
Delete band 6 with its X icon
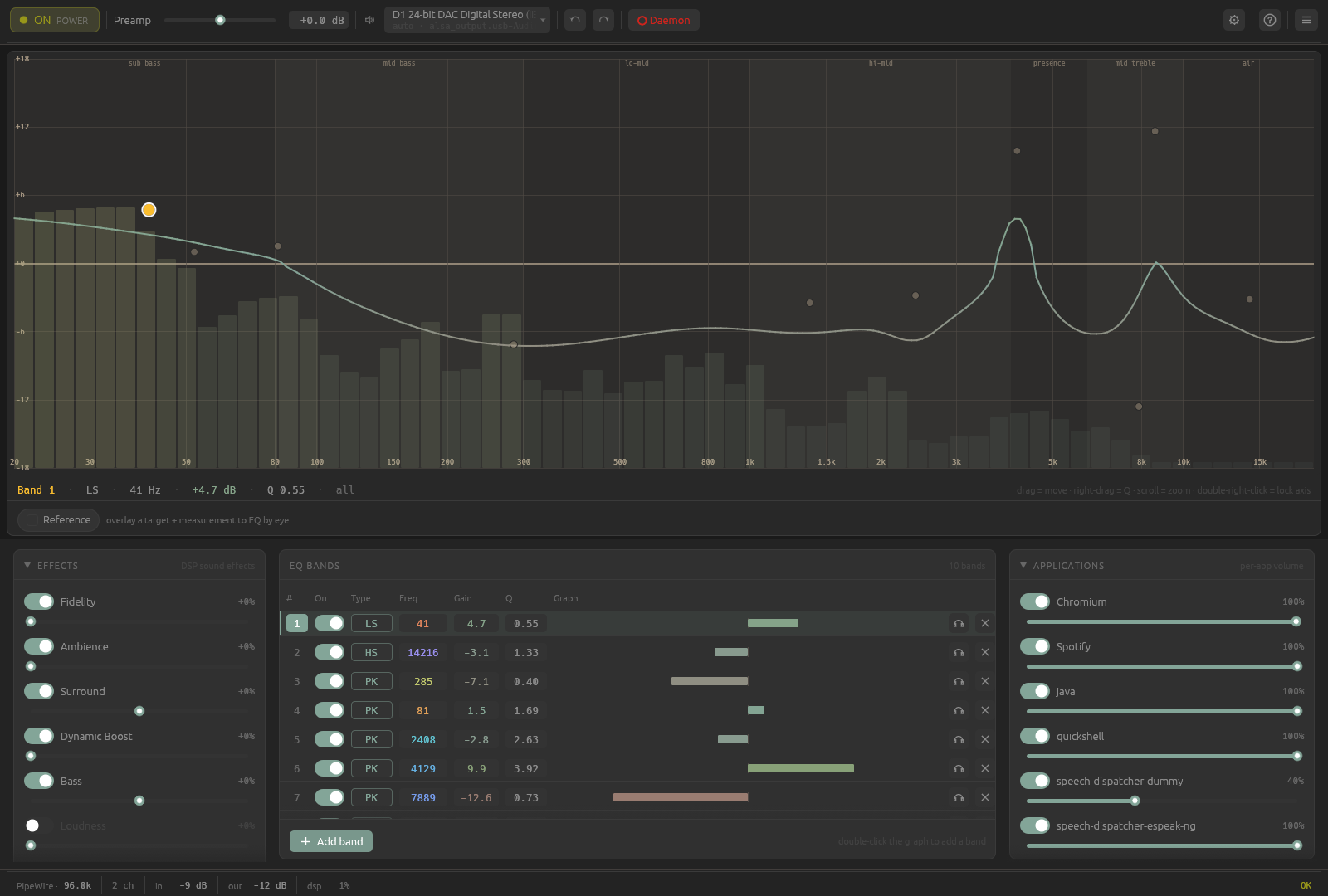pos(985,769)
